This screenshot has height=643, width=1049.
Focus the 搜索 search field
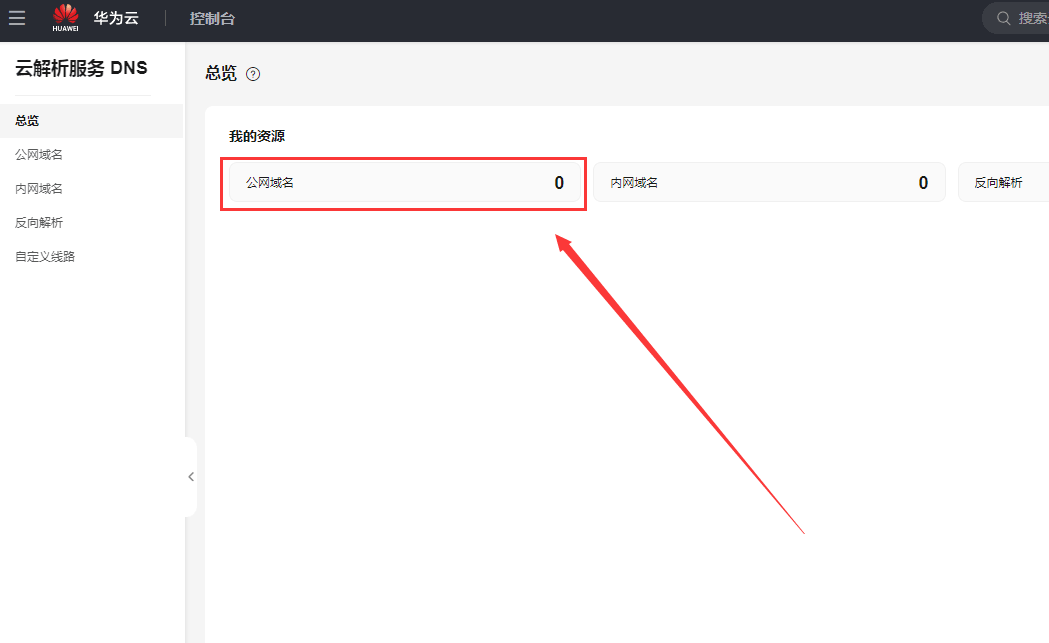pos(1032,18)
